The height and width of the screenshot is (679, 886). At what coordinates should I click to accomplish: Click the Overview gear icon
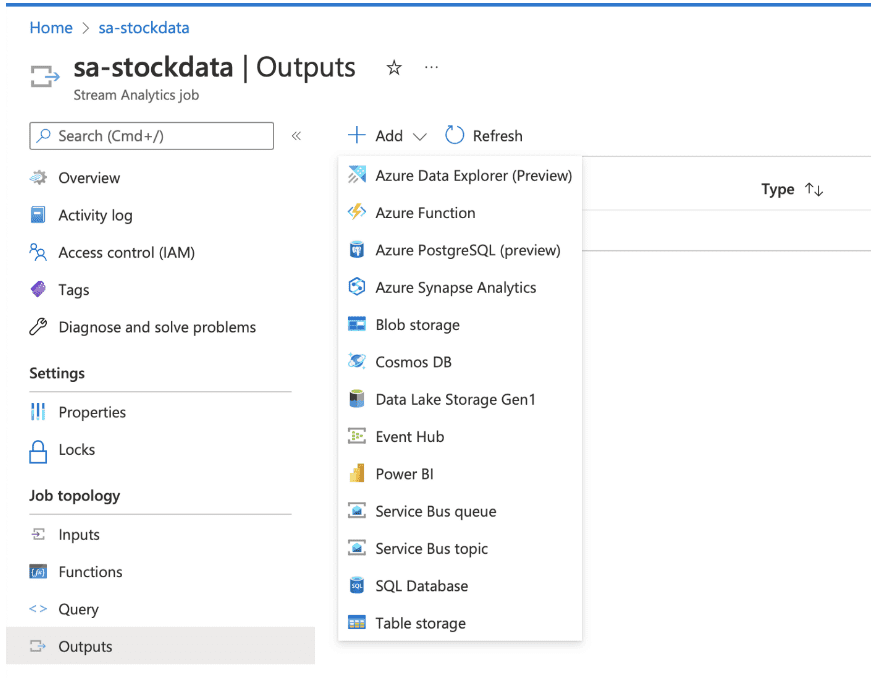pyautogui.click(x=38, y=177)
